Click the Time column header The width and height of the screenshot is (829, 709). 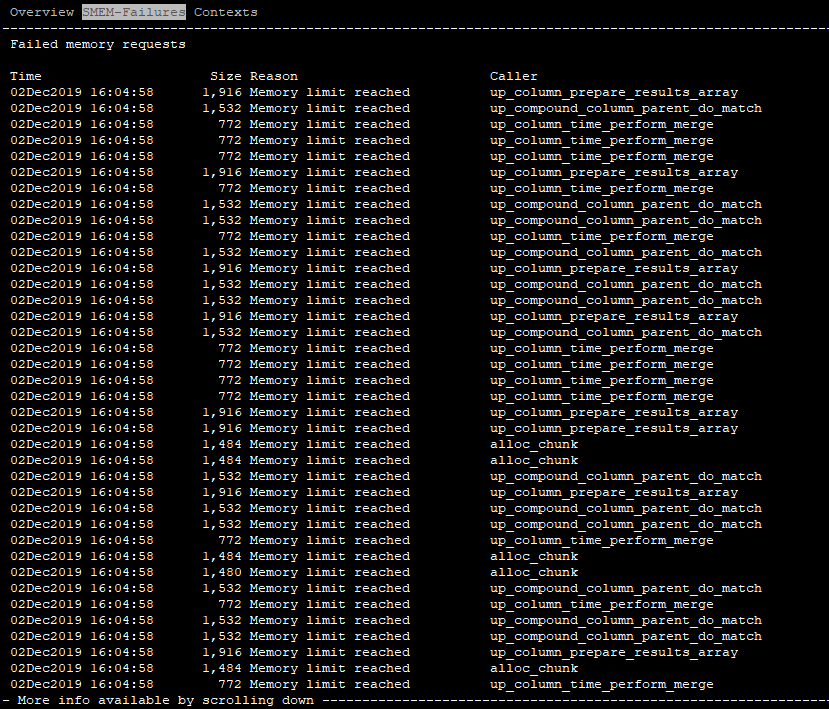pos(26,76)
